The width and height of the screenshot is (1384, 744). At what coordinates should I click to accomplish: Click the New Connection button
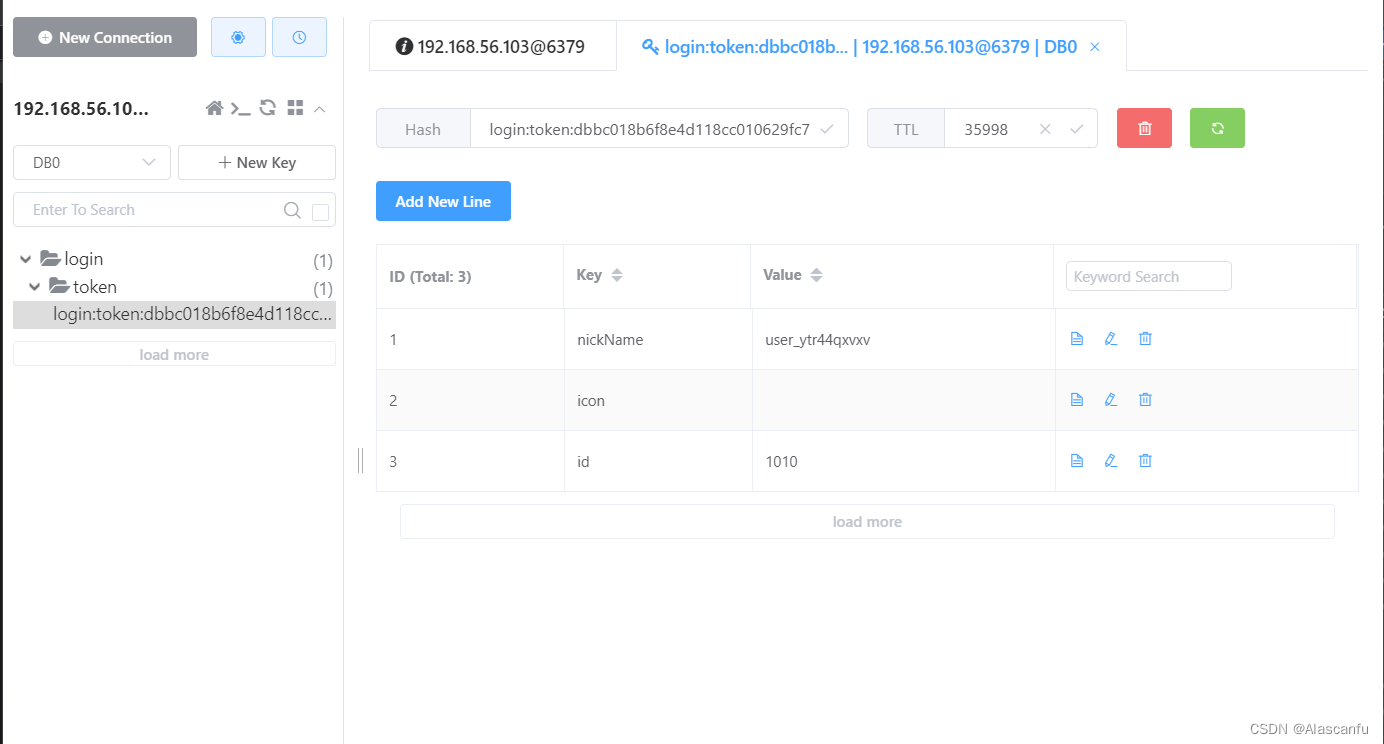(x=105, y=37)
